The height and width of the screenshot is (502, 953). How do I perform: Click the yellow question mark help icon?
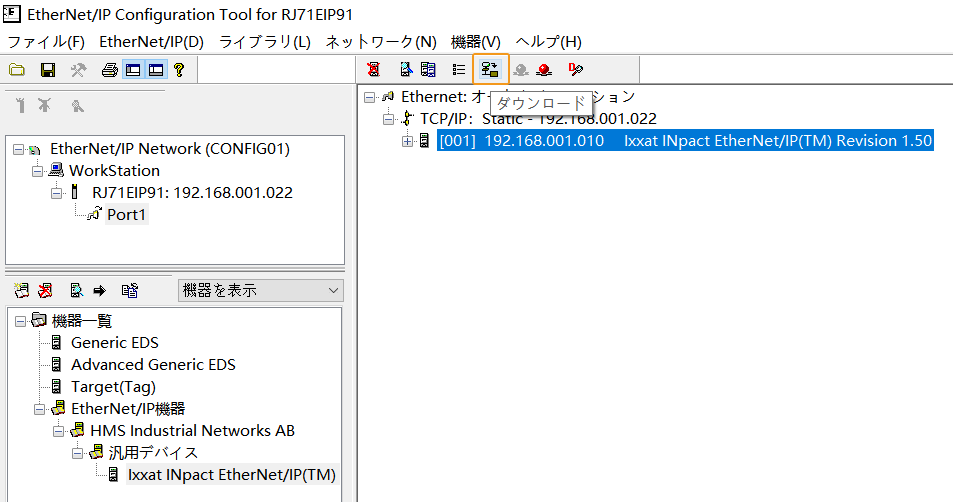(179, 70)
